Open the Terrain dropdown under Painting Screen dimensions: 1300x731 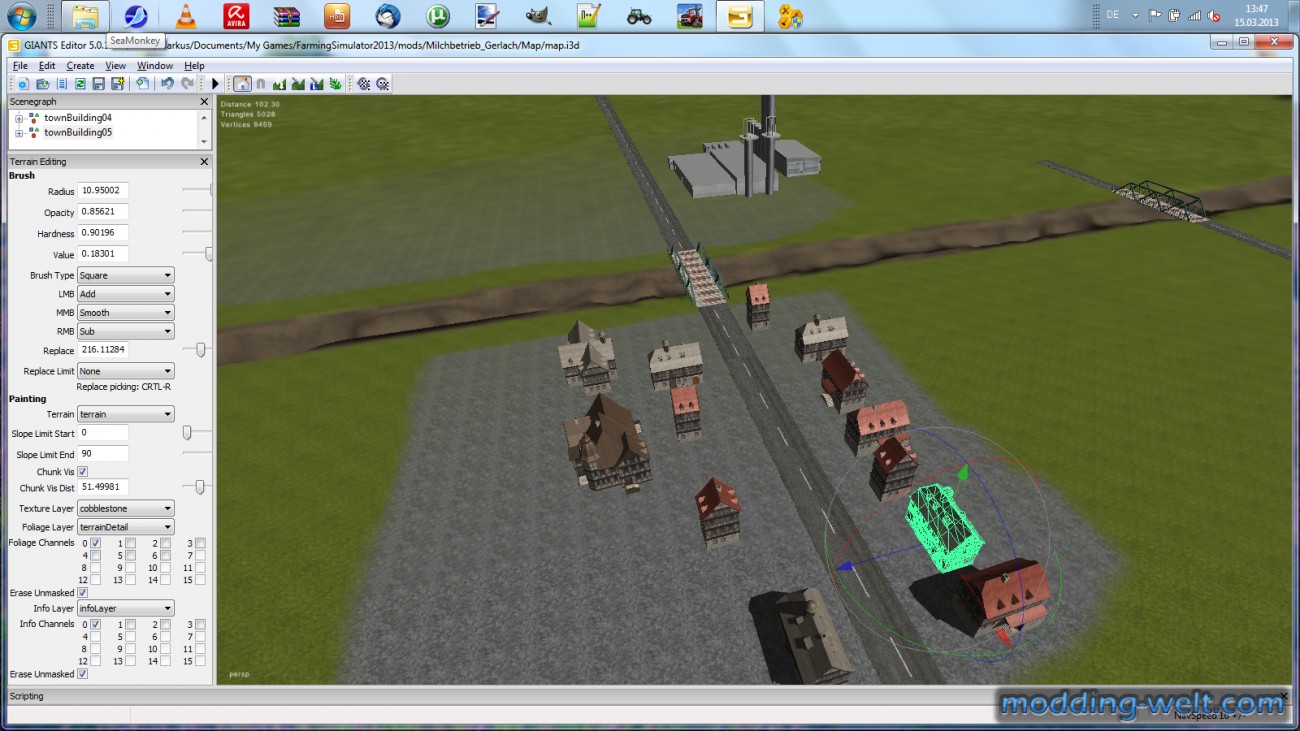tap(126, 414)
